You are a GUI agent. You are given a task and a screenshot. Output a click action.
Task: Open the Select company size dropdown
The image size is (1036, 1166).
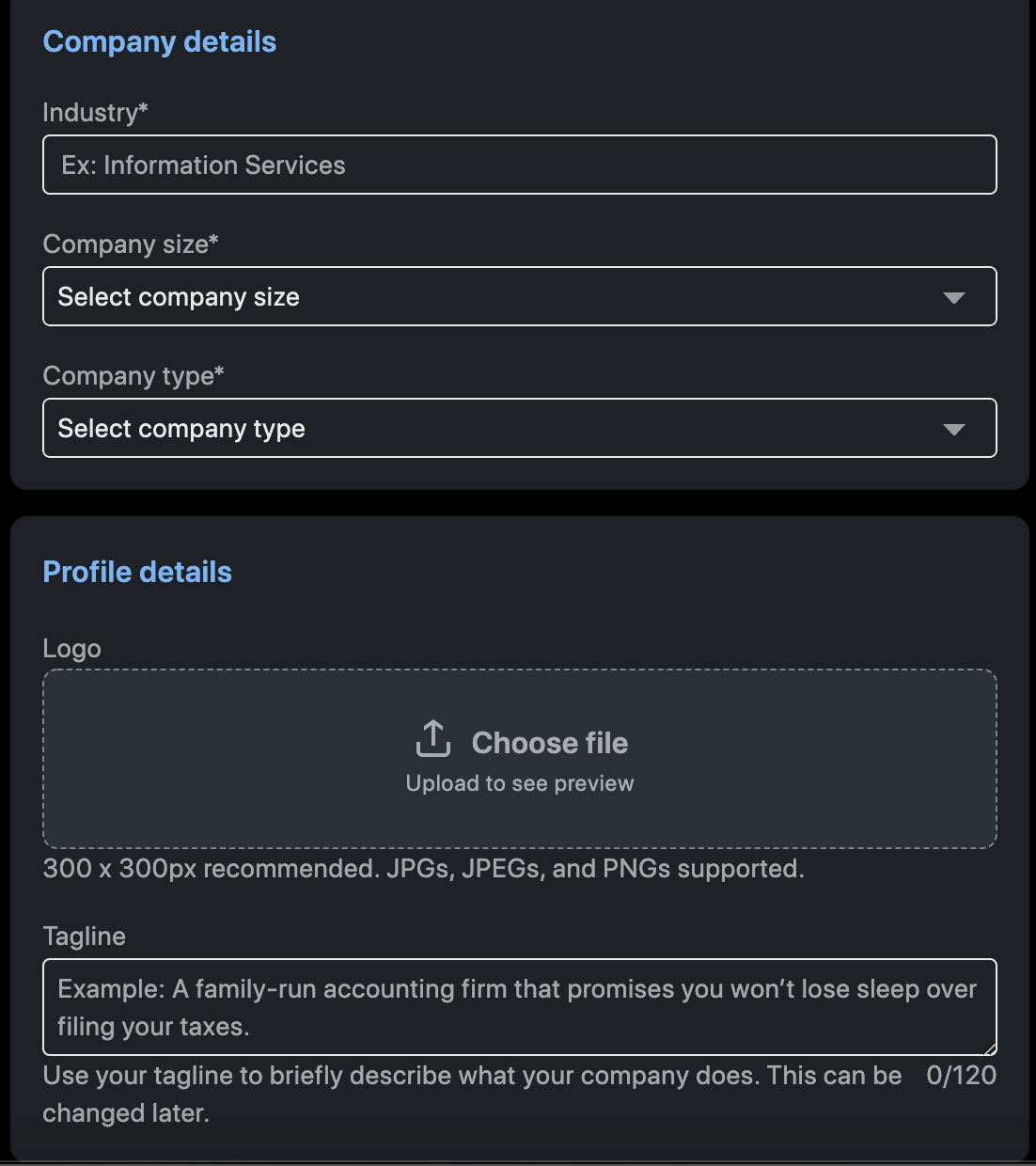[520, 296]
